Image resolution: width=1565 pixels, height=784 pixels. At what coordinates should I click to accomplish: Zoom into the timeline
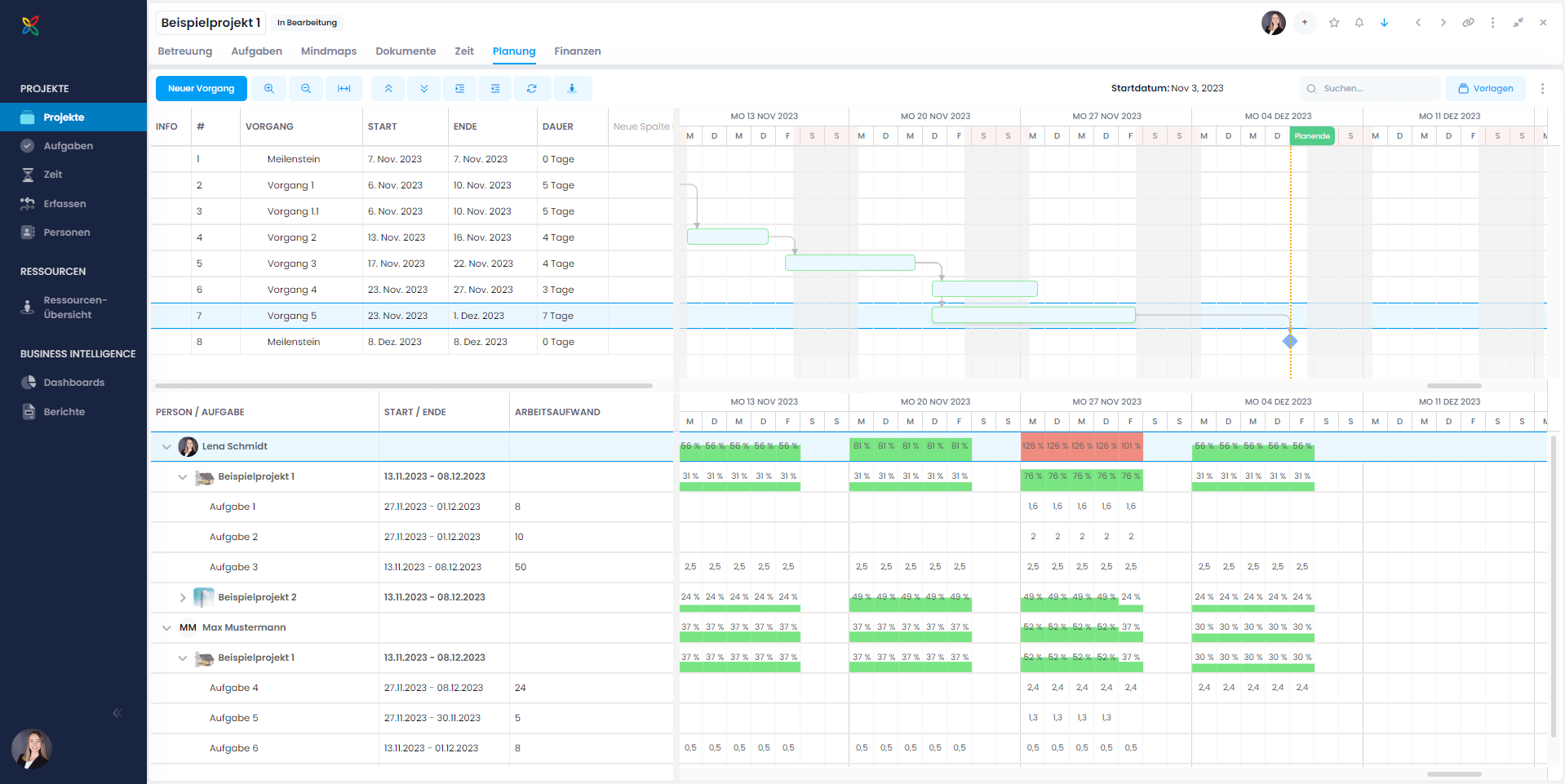click(x=269, y=88)
